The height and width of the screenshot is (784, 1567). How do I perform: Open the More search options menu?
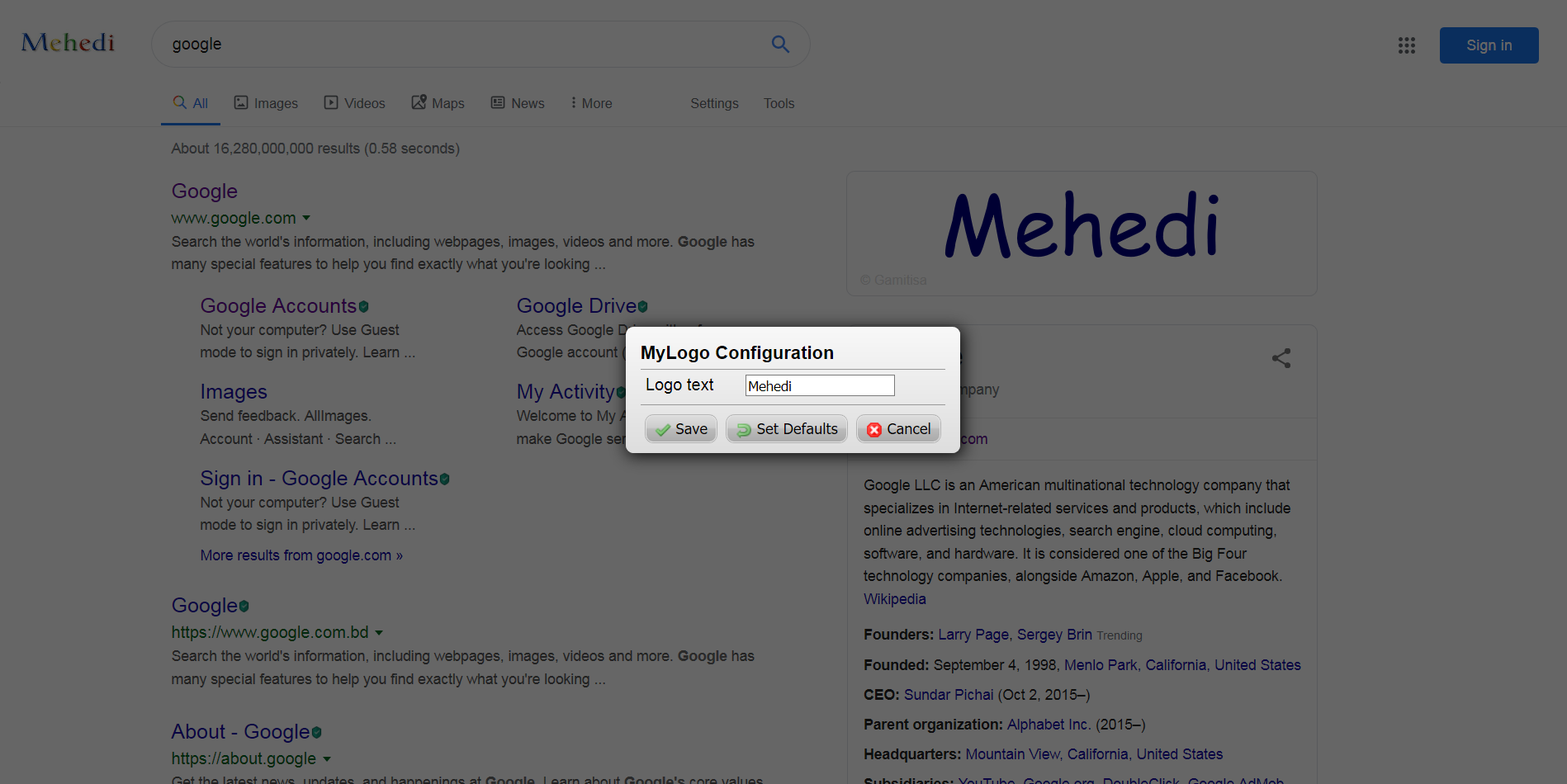(x=591, y=103)
